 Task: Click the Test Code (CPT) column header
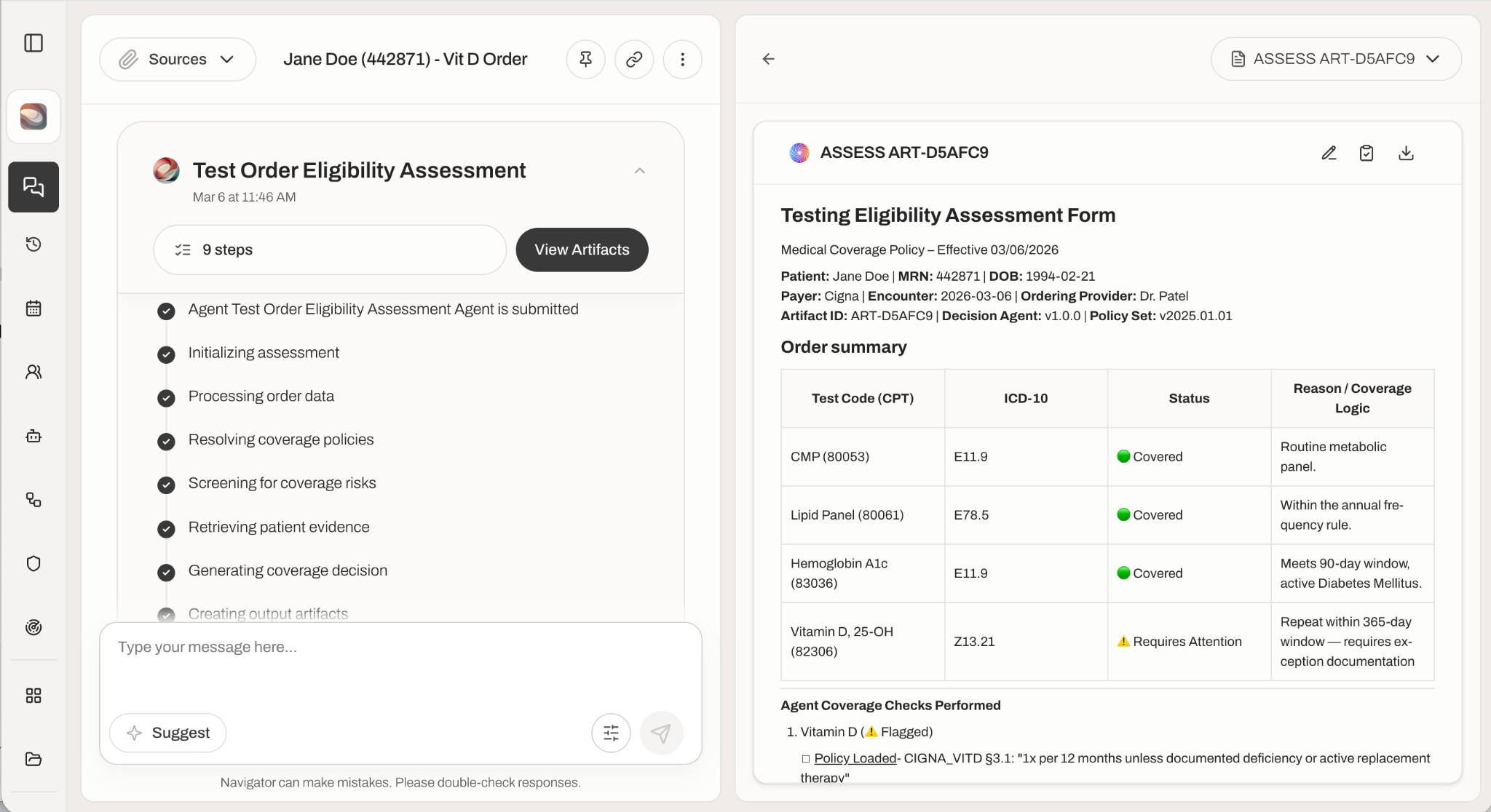(x=863, y=398)
